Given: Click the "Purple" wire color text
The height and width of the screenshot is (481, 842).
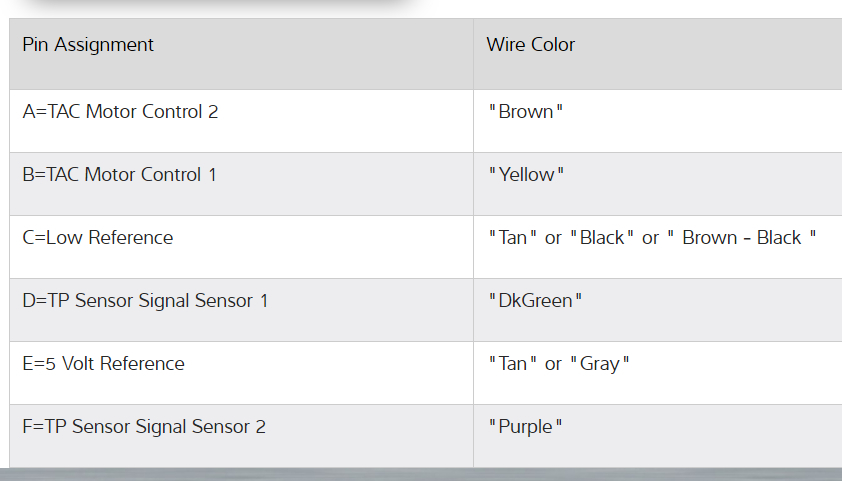Looking at the screenshot, I should coord(526,427).
